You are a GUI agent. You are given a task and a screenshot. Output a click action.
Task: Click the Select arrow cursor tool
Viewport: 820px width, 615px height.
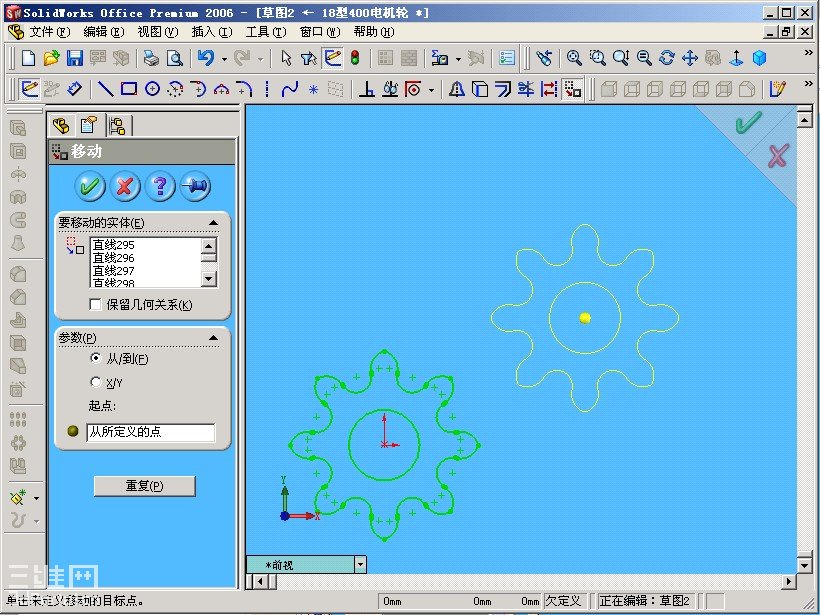286,58
